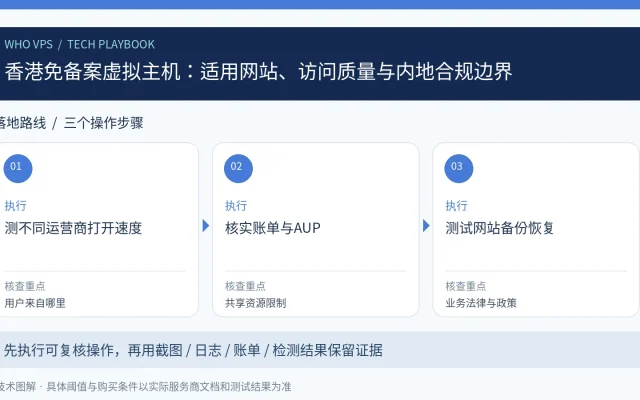Select the TECH PLAYBOOK breadcrumb text
Viewport: 640px width, 400px height.
(x=111, y=44)
